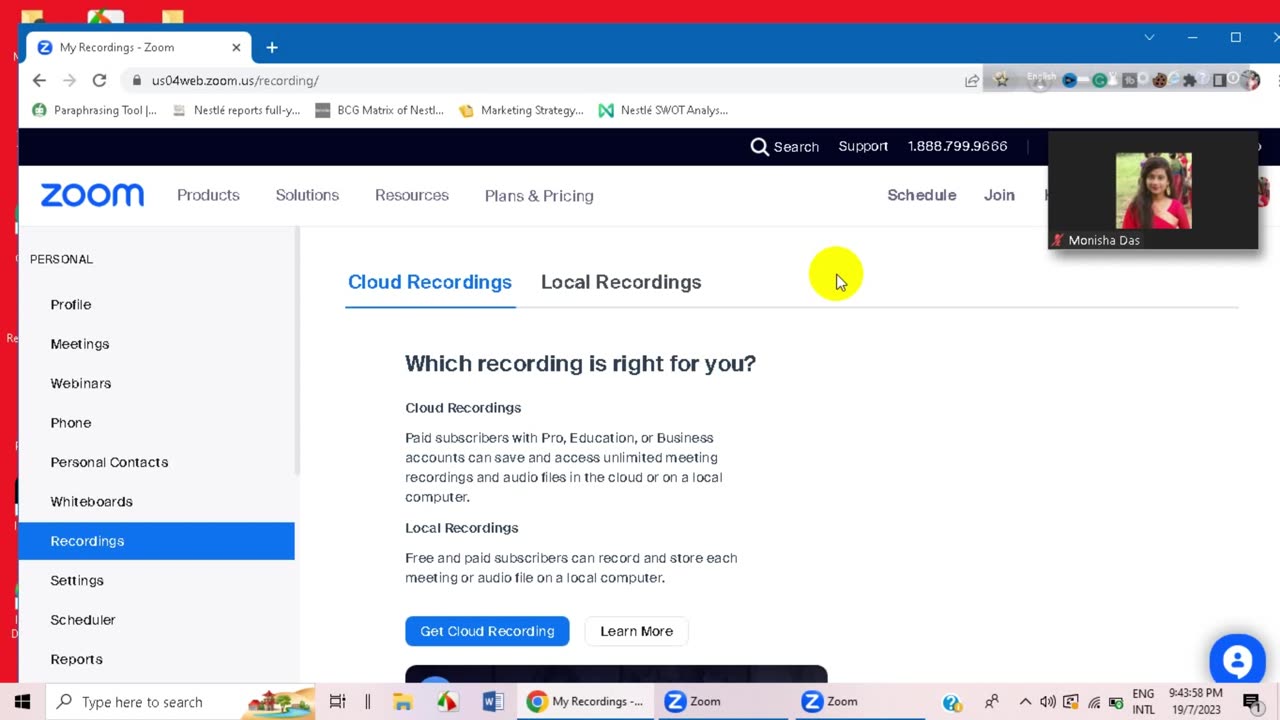Open Webinars in the sidebar
The image size is (1280, 720).
81,383
